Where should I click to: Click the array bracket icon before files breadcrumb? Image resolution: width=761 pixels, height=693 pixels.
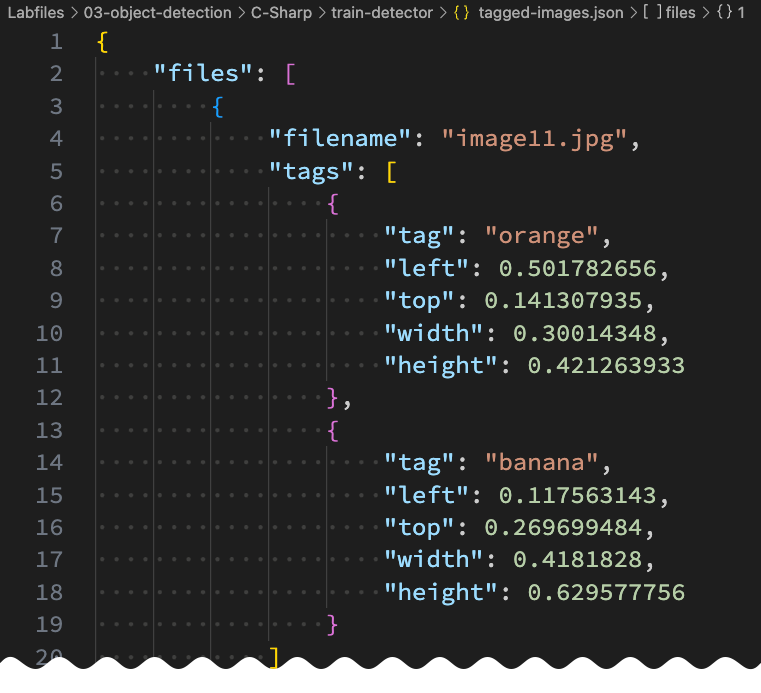coord(653,12)
